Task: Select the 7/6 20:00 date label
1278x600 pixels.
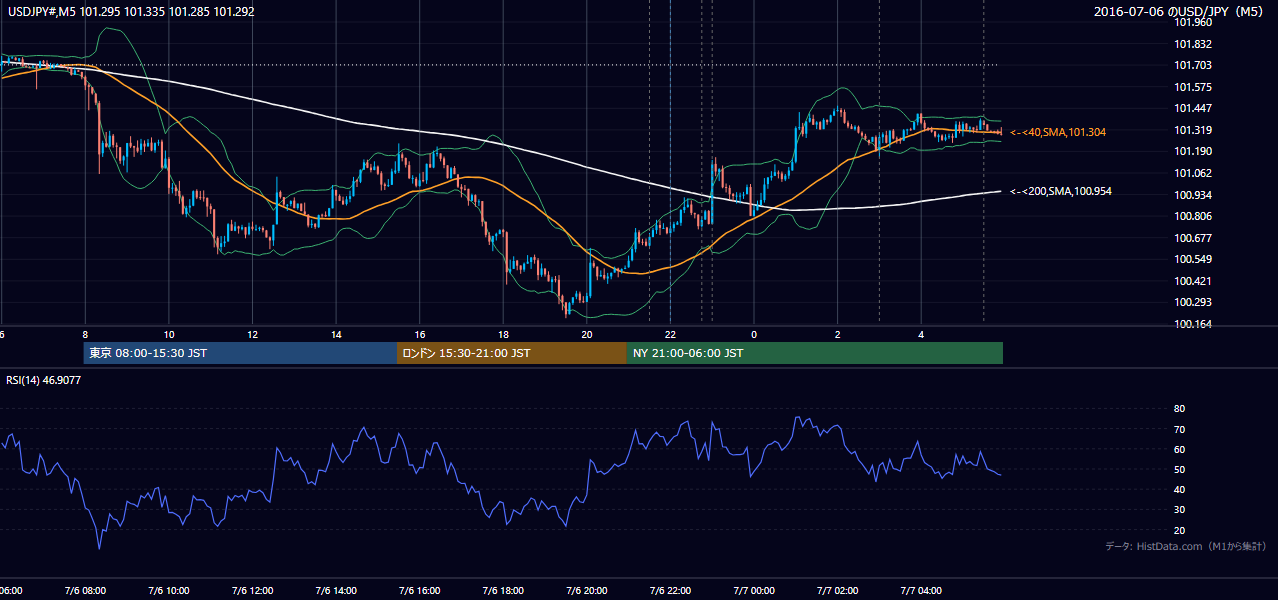Action: (x=587, y=591)
